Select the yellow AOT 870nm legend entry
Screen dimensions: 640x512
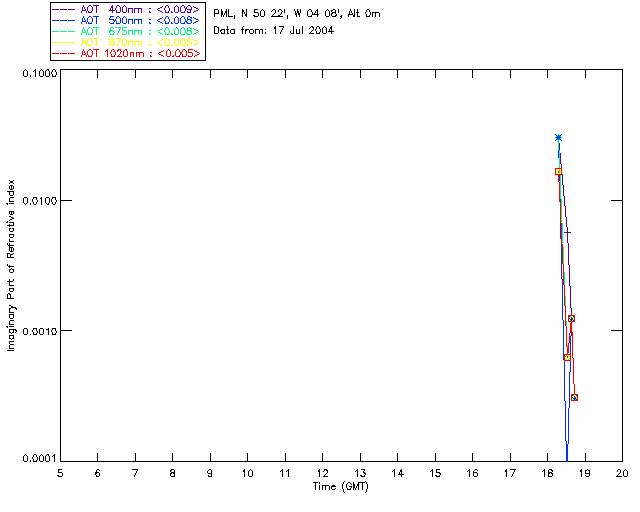pos(127,42)
